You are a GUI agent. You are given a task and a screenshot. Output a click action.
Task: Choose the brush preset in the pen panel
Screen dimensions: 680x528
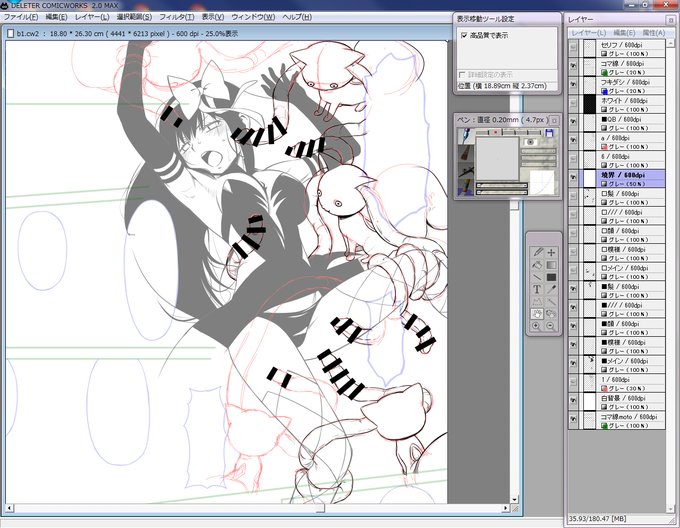tap(466, 153)
